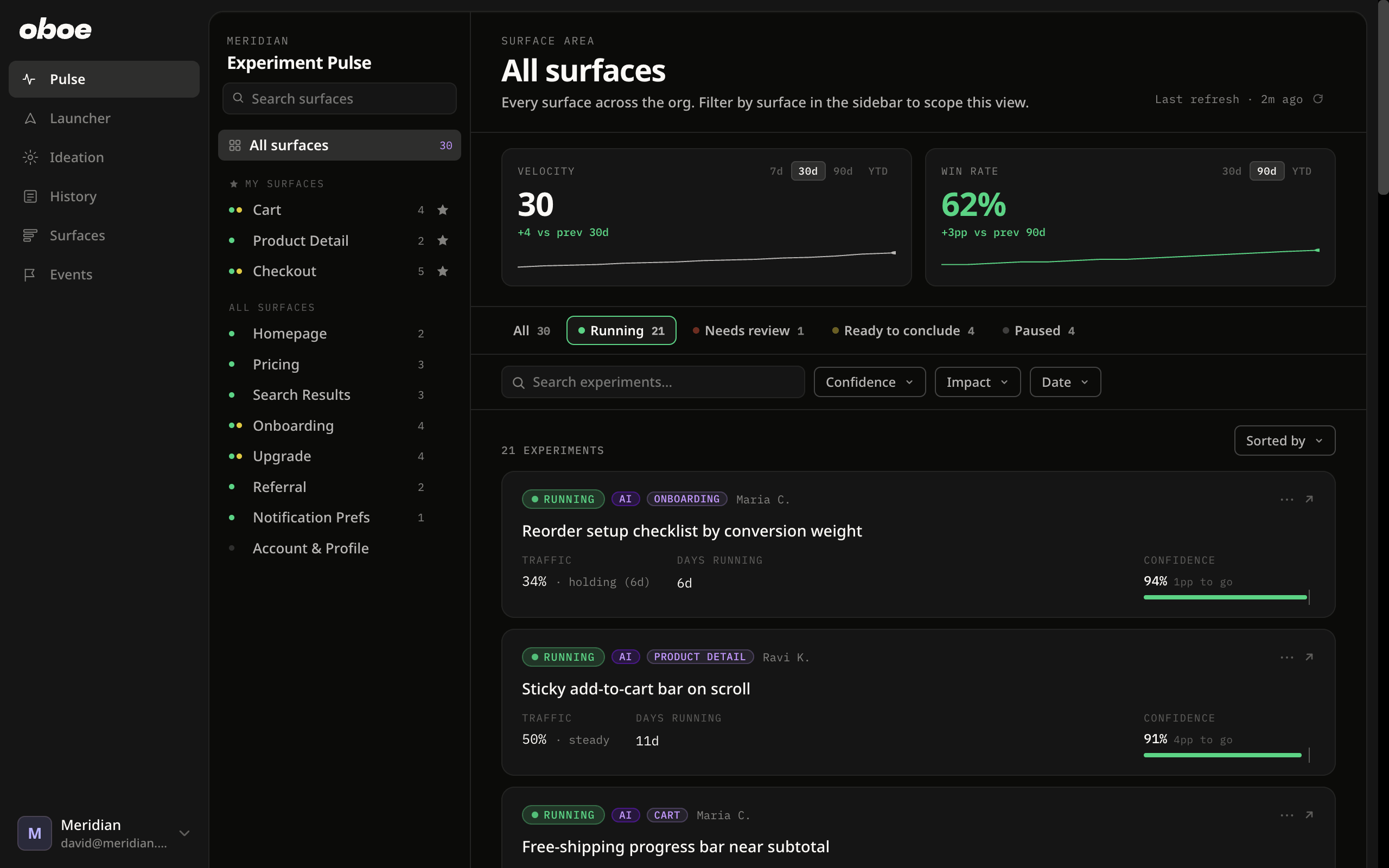Select the Homepage surface
The width and height of the screenshot is (1389, 868).
pyautogui.click(x=339, y=334)
